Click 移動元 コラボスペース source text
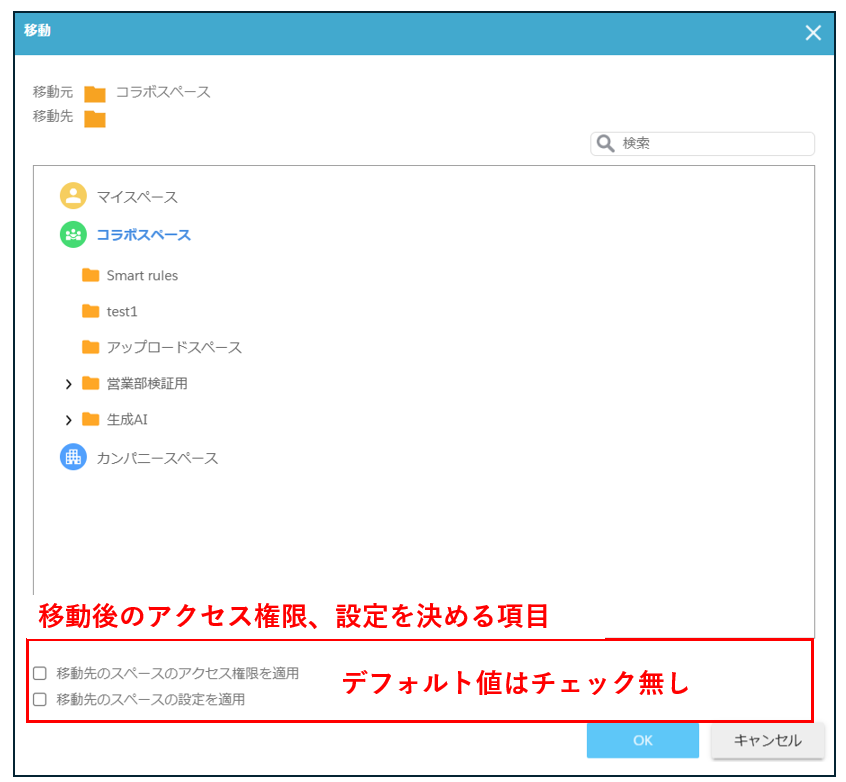 (x=163, y=92)
